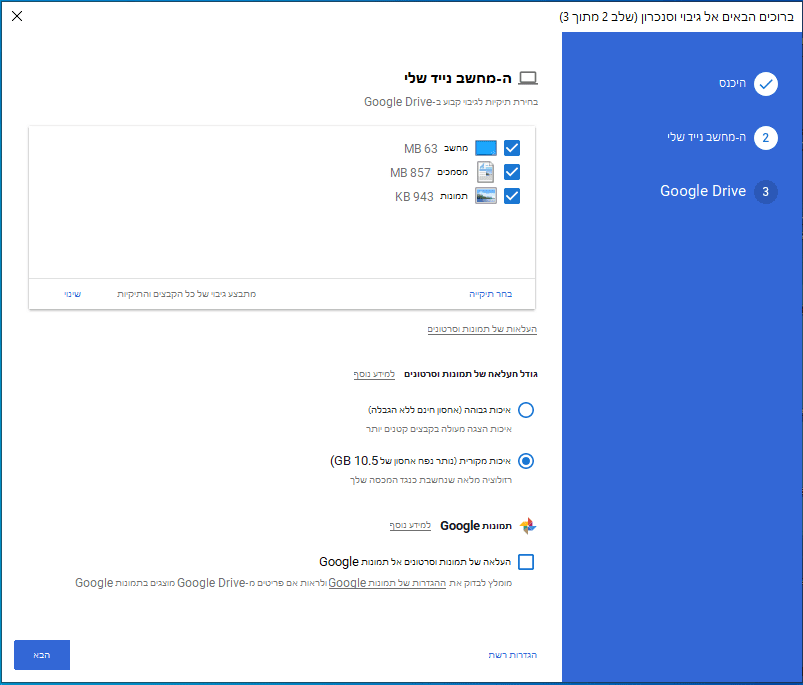Click the 'MB 857' size text

[410, 173]
